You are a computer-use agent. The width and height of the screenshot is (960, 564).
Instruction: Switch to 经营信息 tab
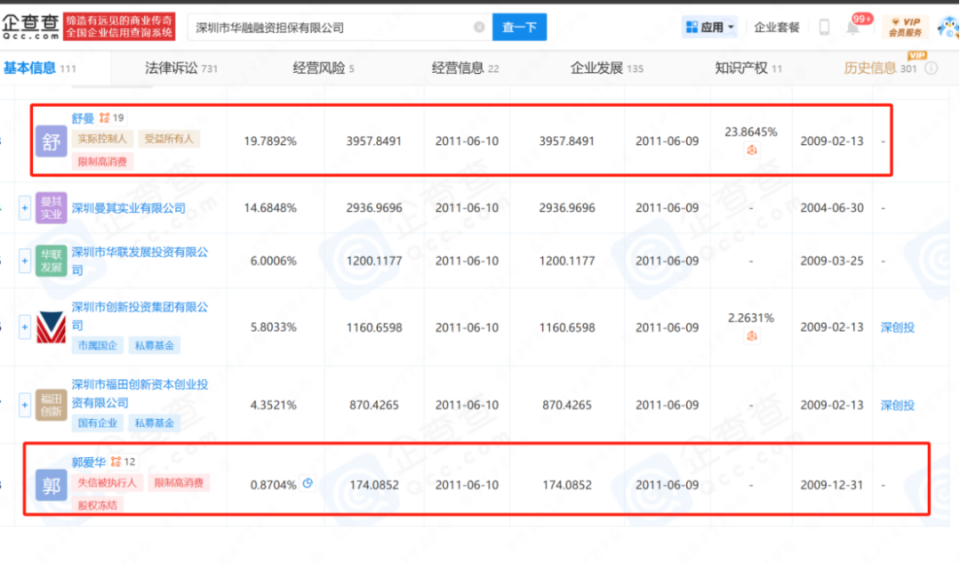[465, 68]
